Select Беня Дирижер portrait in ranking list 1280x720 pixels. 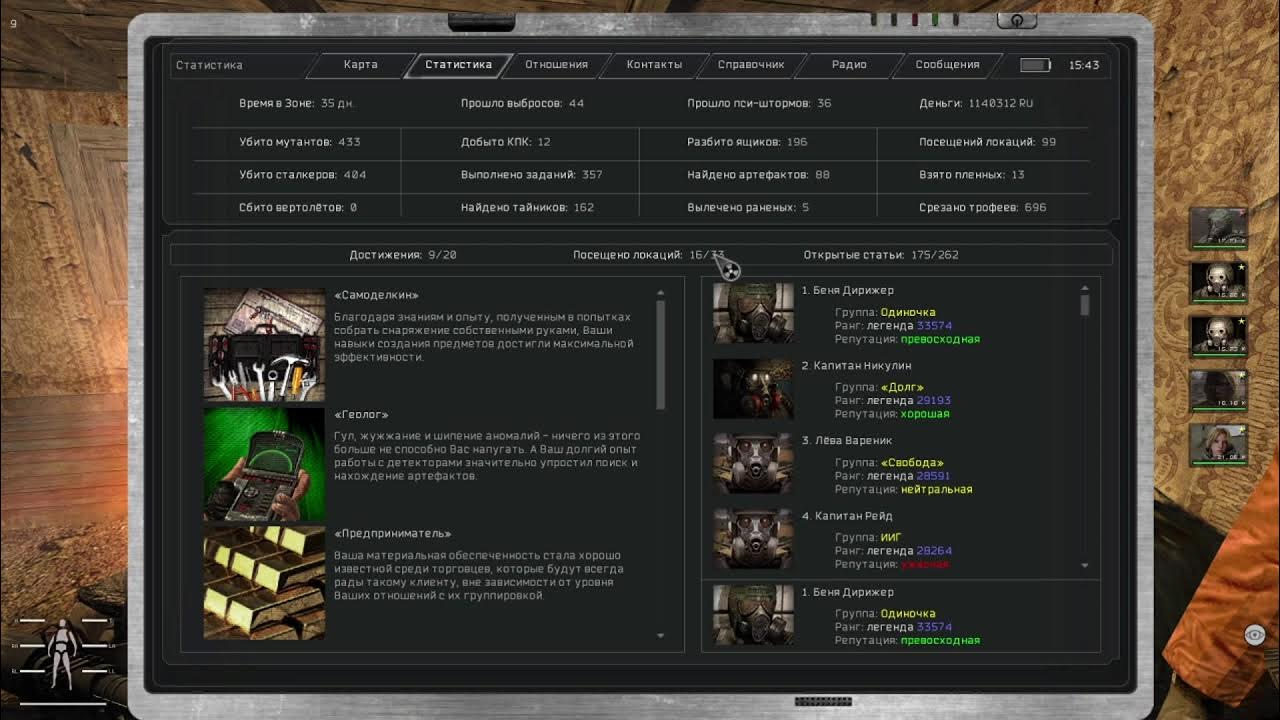pos(753,313)
